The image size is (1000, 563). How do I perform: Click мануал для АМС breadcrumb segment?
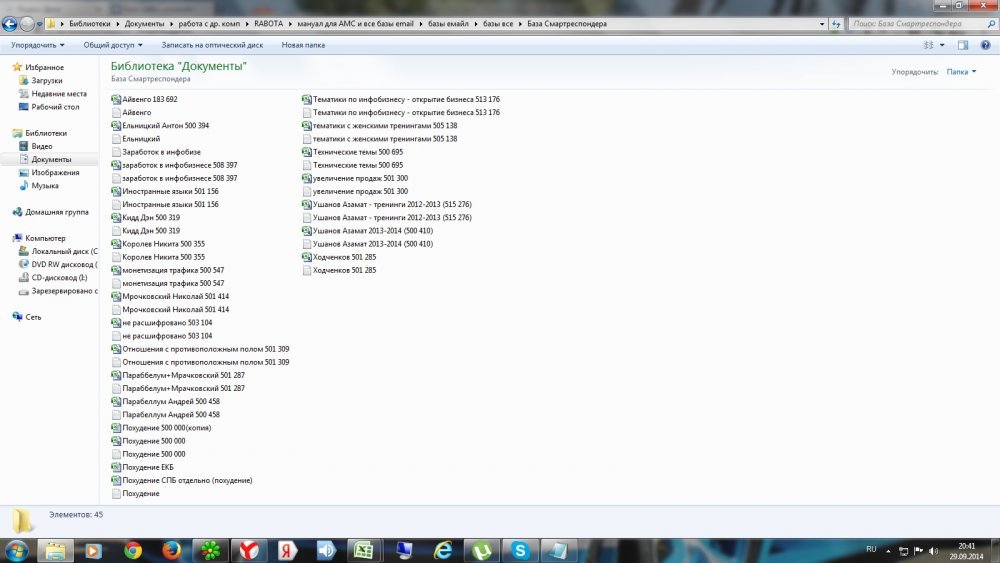[x=355, y=24]
